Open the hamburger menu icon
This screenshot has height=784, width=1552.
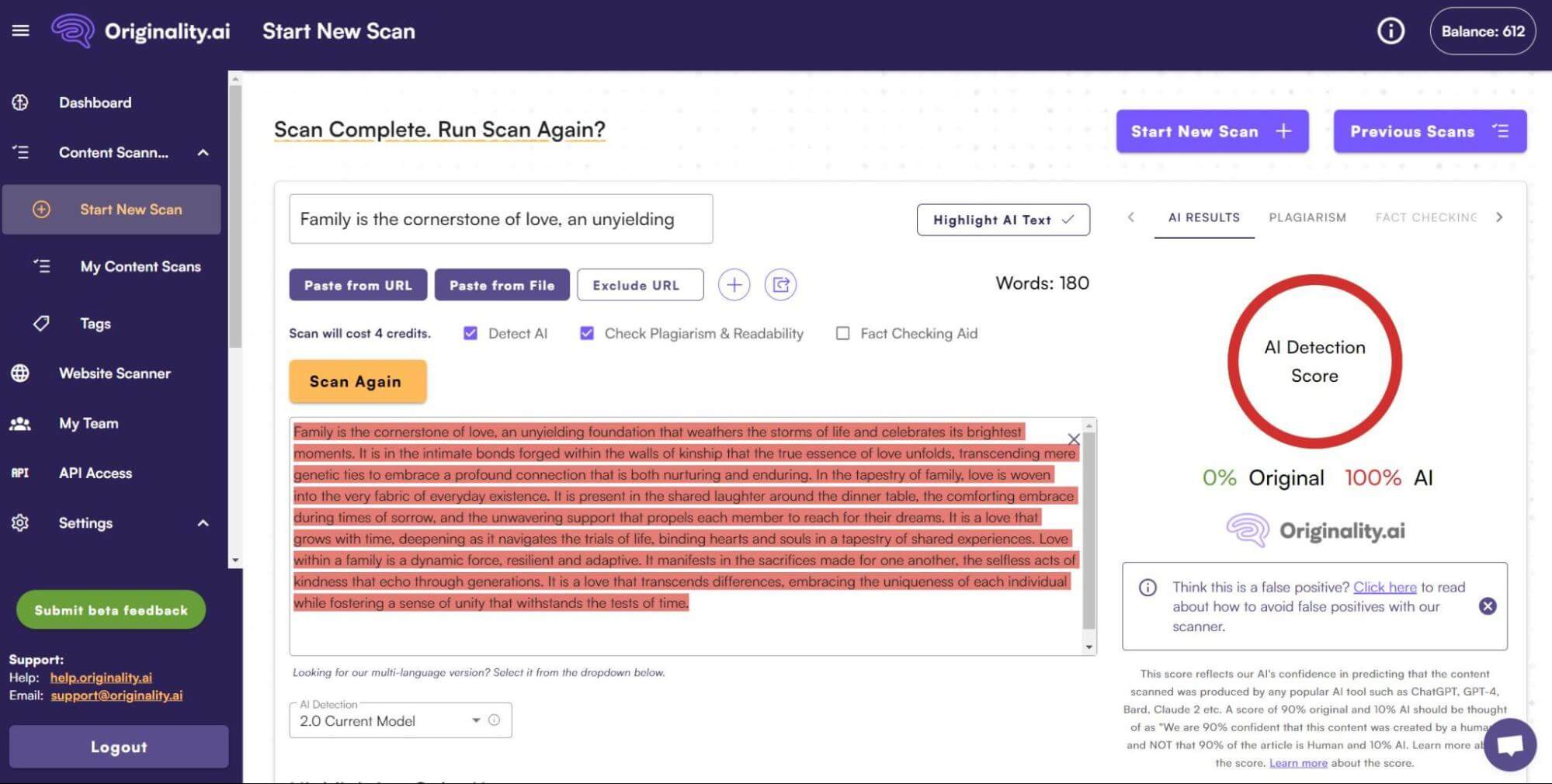[21, 31]
